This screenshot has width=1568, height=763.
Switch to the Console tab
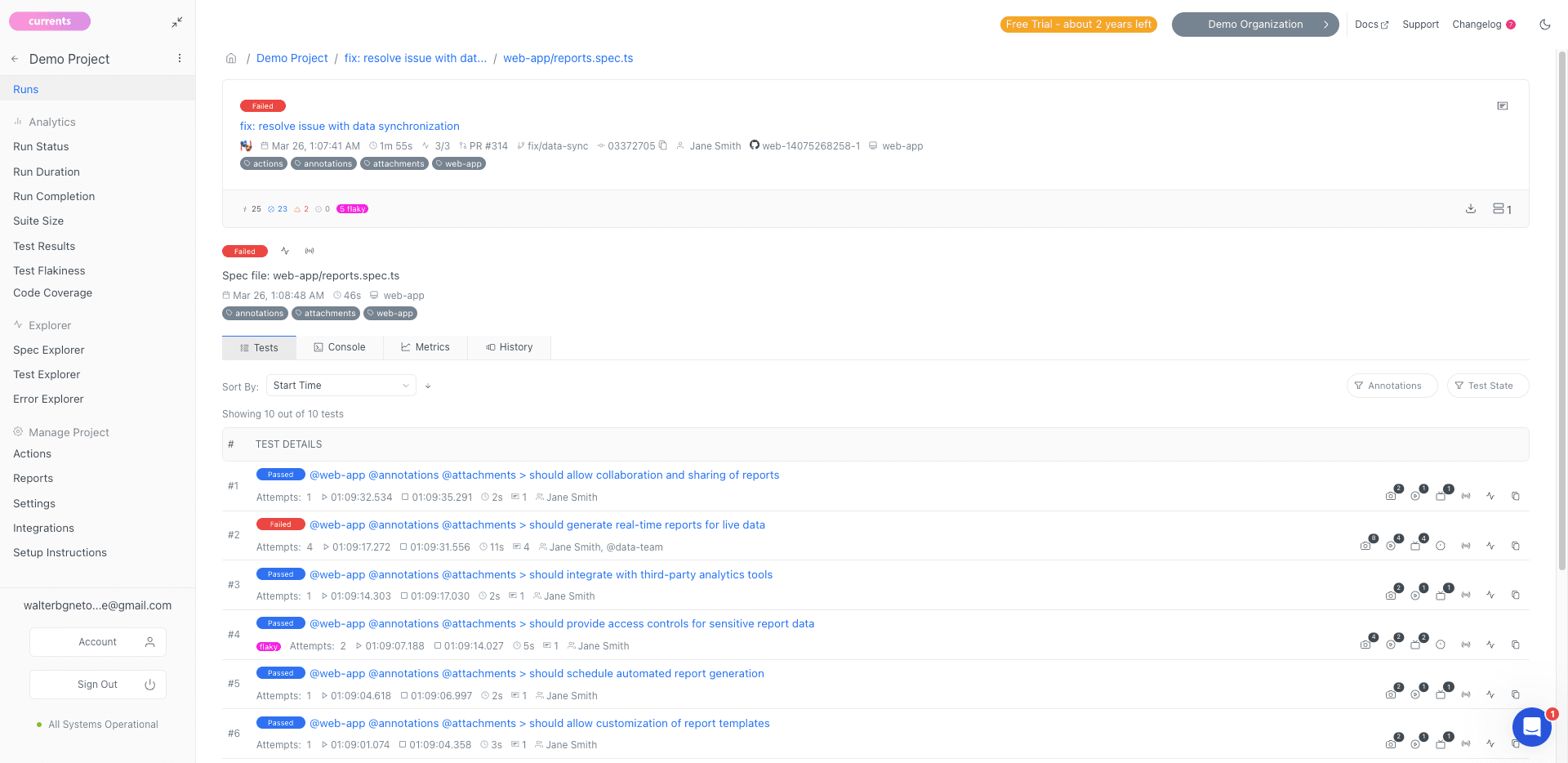340,347
